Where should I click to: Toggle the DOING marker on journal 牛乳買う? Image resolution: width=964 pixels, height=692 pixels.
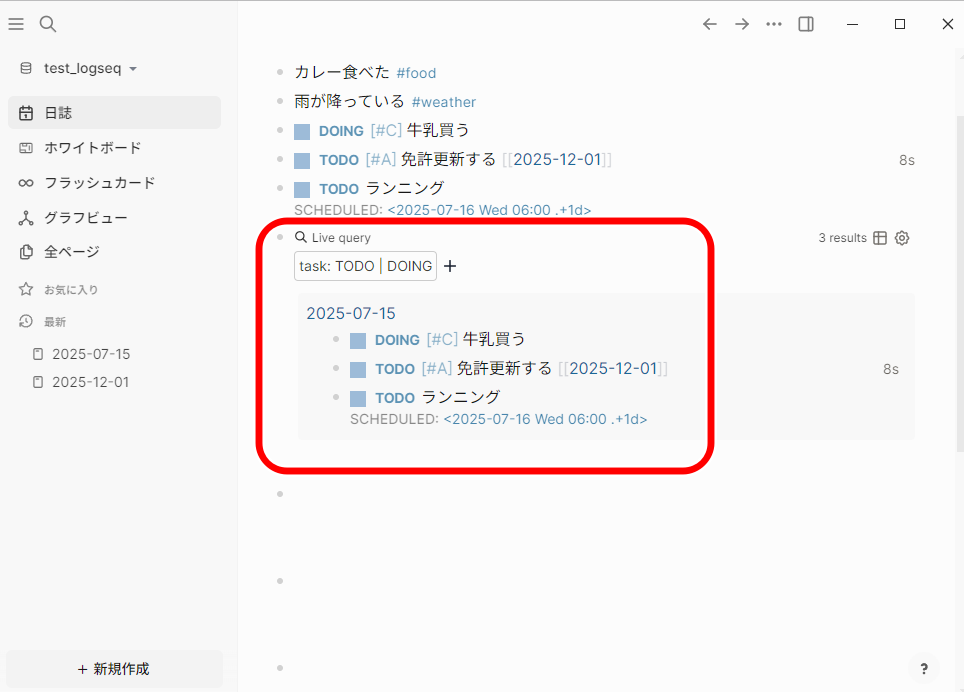(341, 131)
